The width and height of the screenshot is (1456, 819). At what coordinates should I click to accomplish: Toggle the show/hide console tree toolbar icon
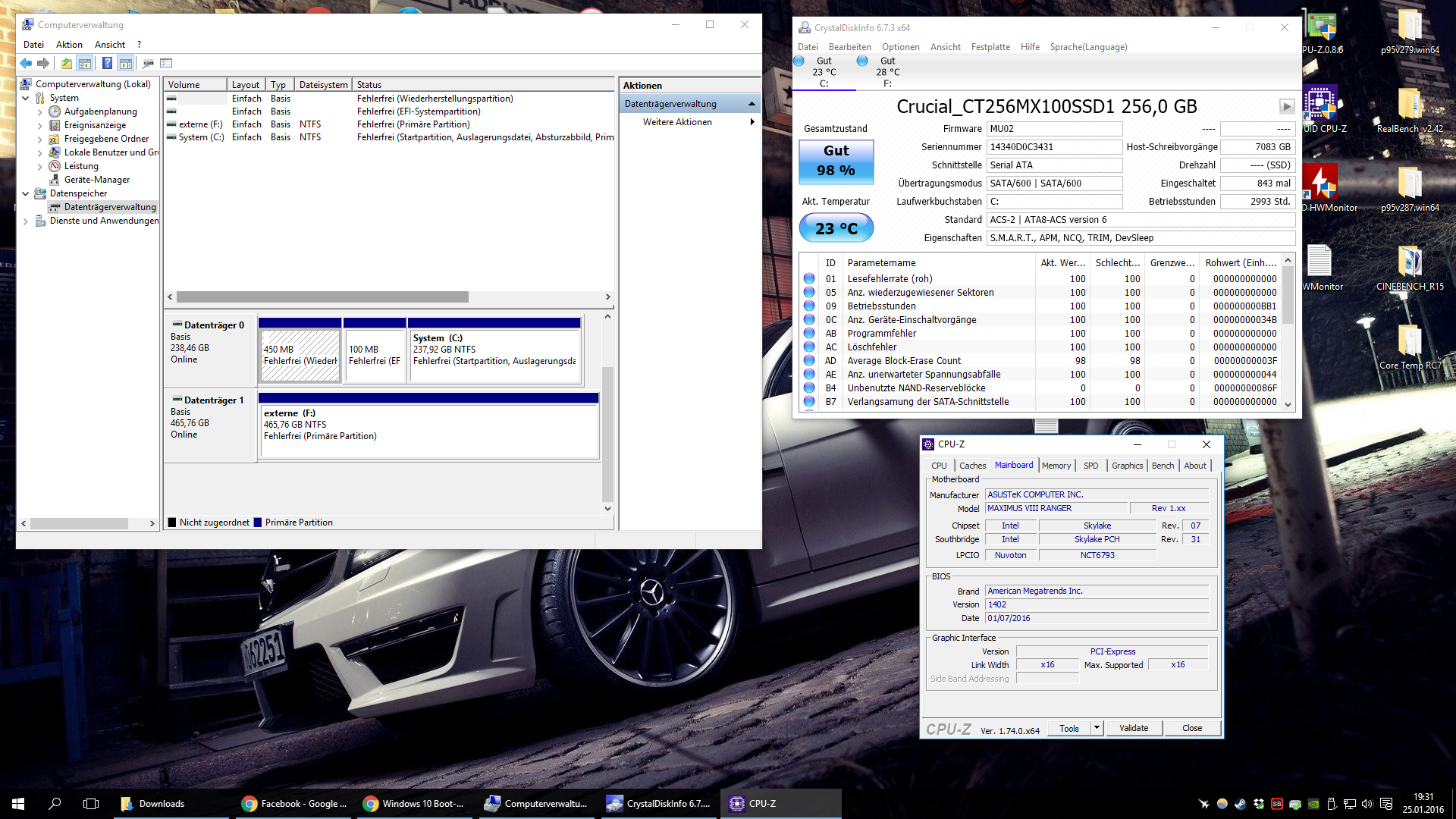click(x=85, y=63)
